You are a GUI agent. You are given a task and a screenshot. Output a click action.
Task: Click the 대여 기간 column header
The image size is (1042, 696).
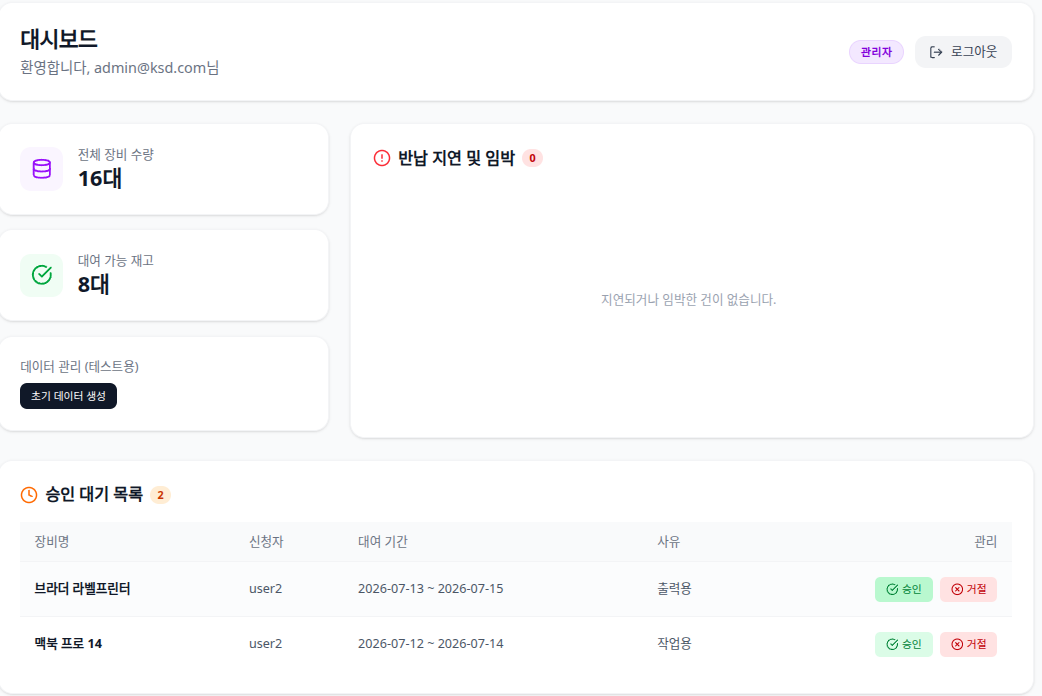point(383,542)
